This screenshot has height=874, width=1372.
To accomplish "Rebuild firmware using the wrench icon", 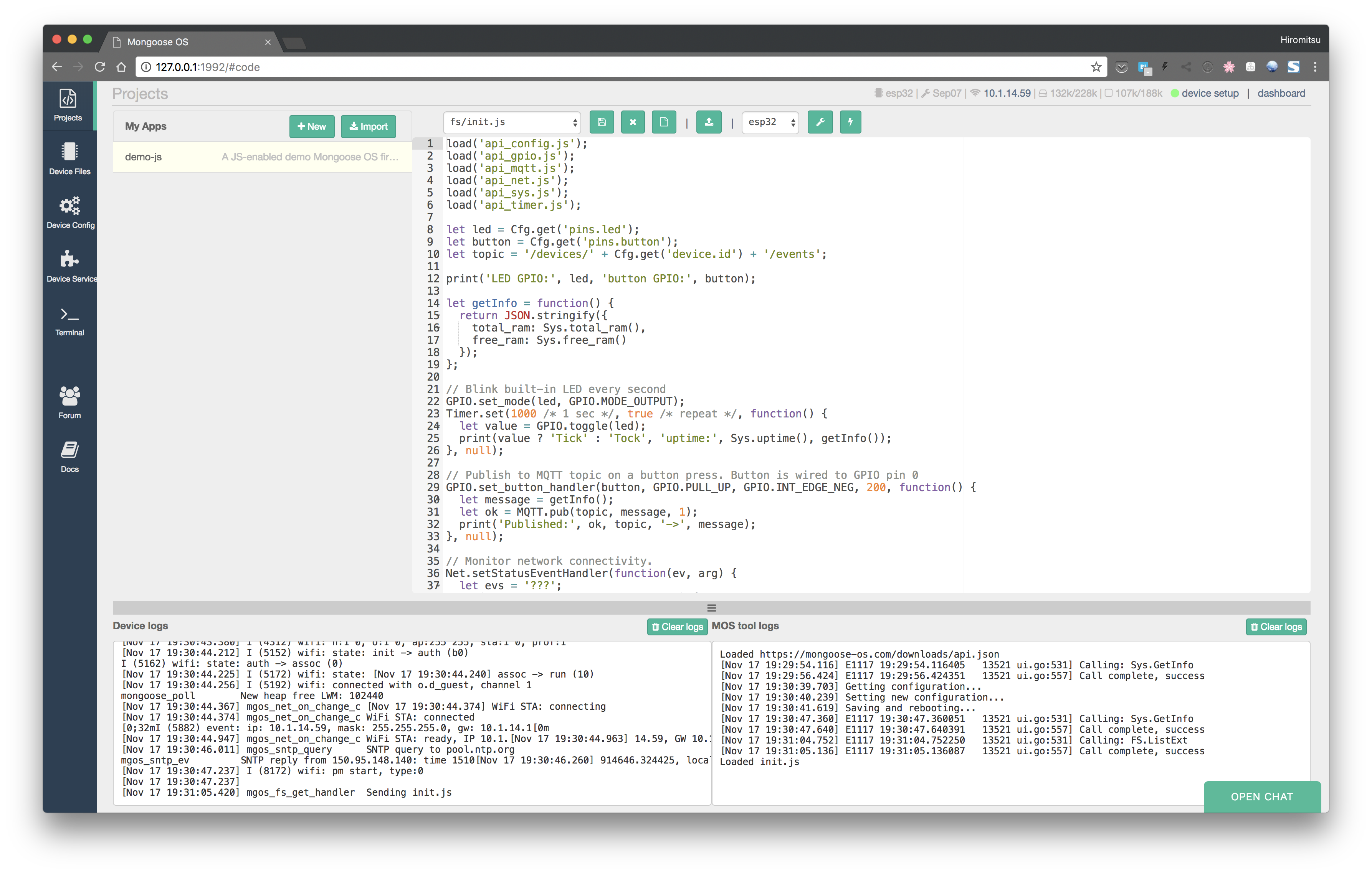I will [x=820, y=122].
